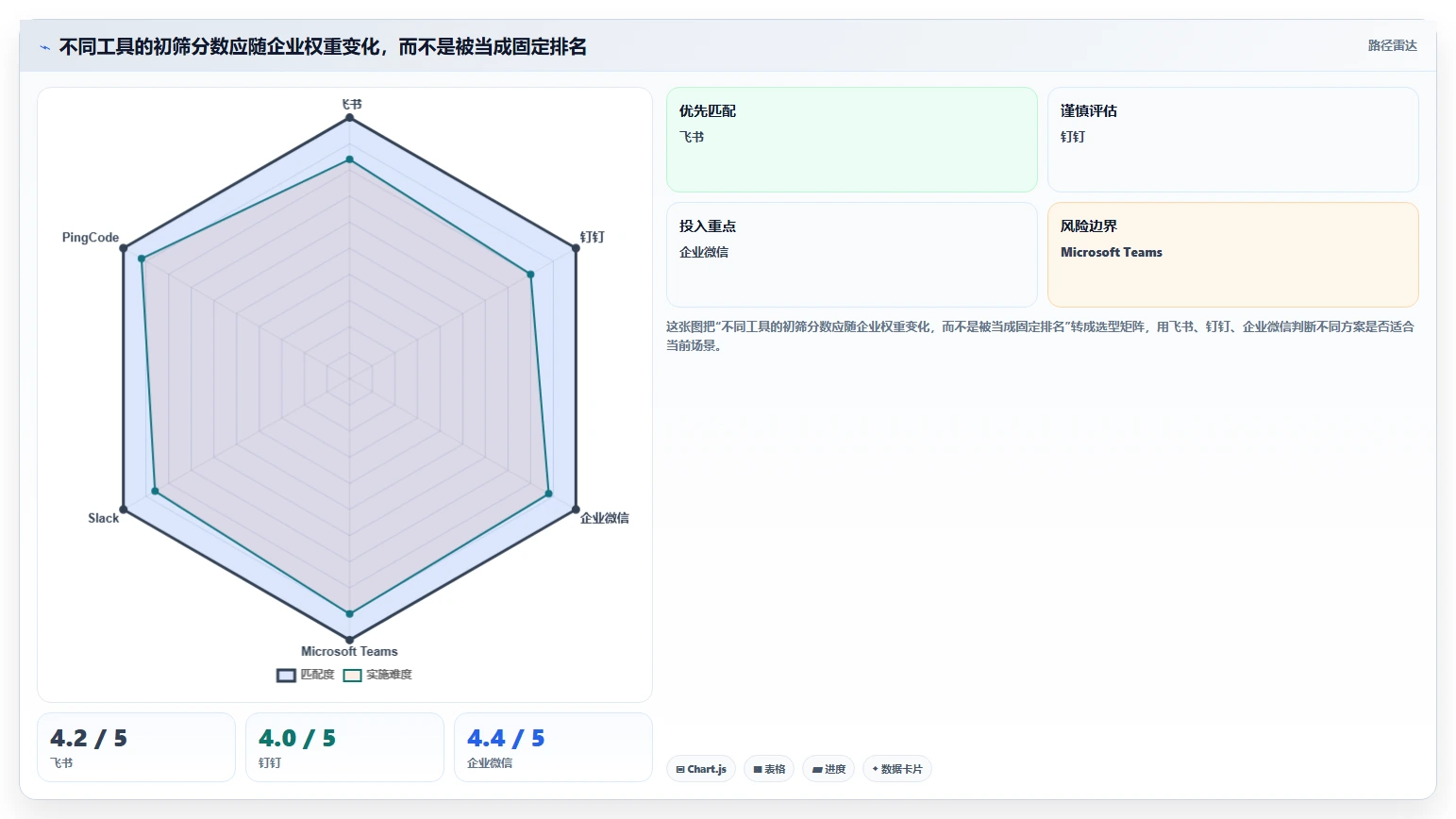Click Microsoft Teams text in 风险边界 card
Screen dimensions: 1456x819
(x=1112, y=252)
